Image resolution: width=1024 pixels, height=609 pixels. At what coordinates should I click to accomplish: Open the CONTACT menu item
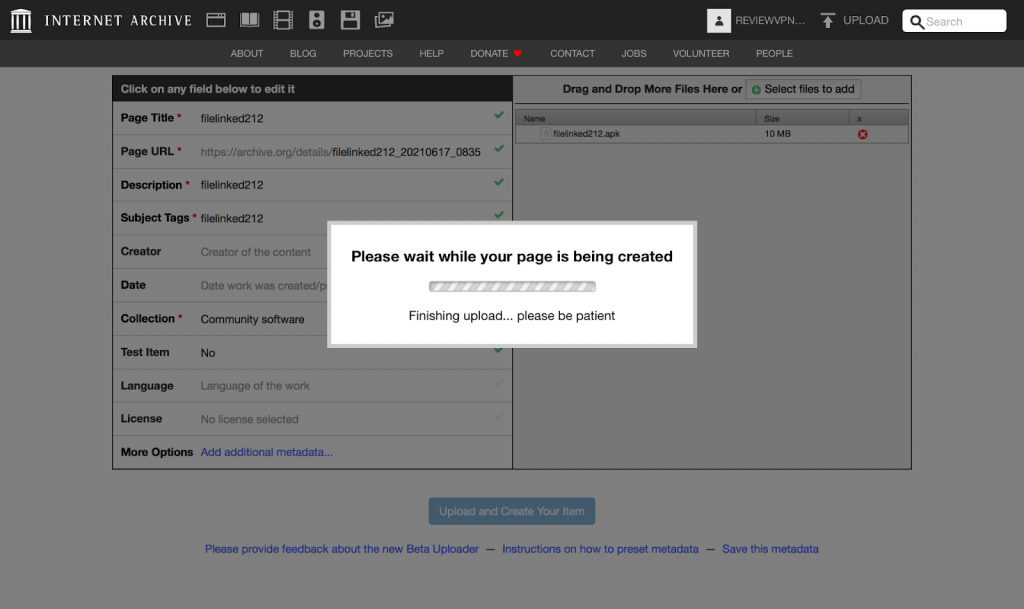[x=572, y=54]
